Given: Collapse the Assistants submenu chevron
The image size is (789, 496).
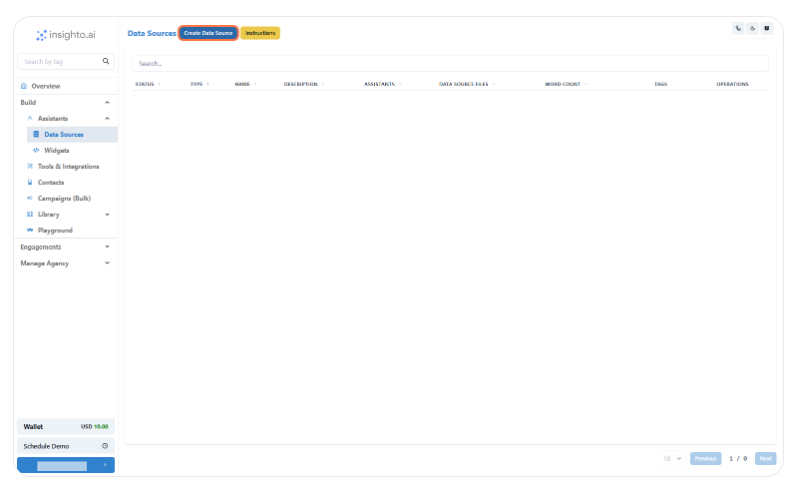Looking at the screenshot, I should click(107, 119).
